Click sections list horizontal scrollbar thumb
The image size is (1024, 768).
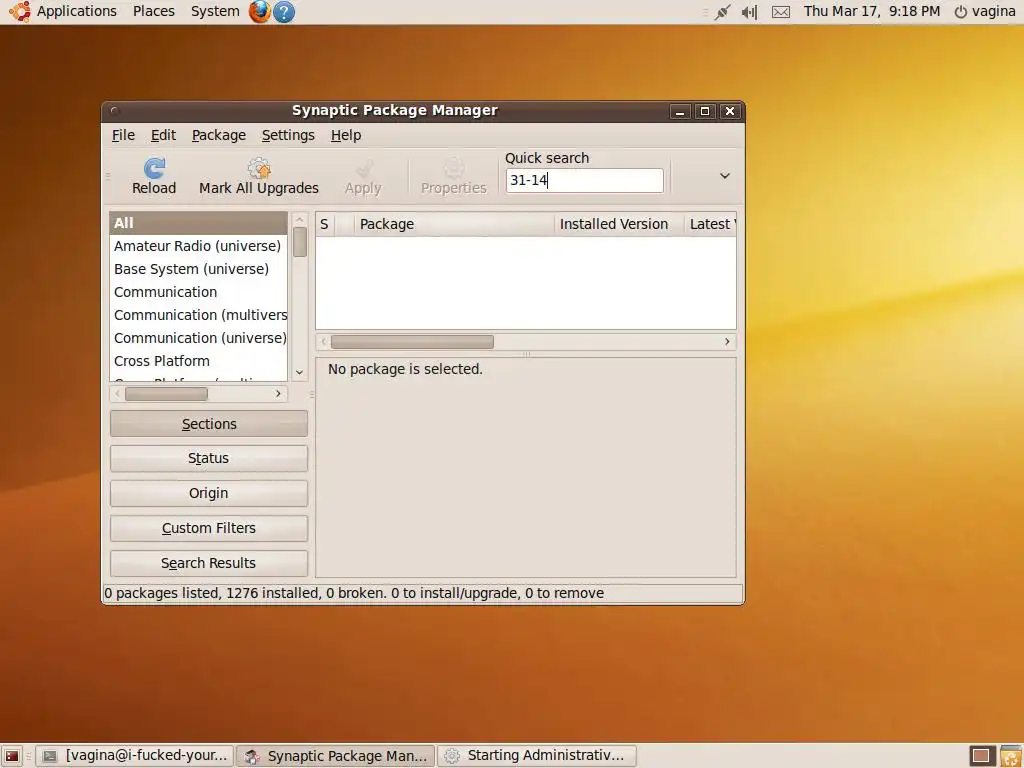[x=167, y=394]
